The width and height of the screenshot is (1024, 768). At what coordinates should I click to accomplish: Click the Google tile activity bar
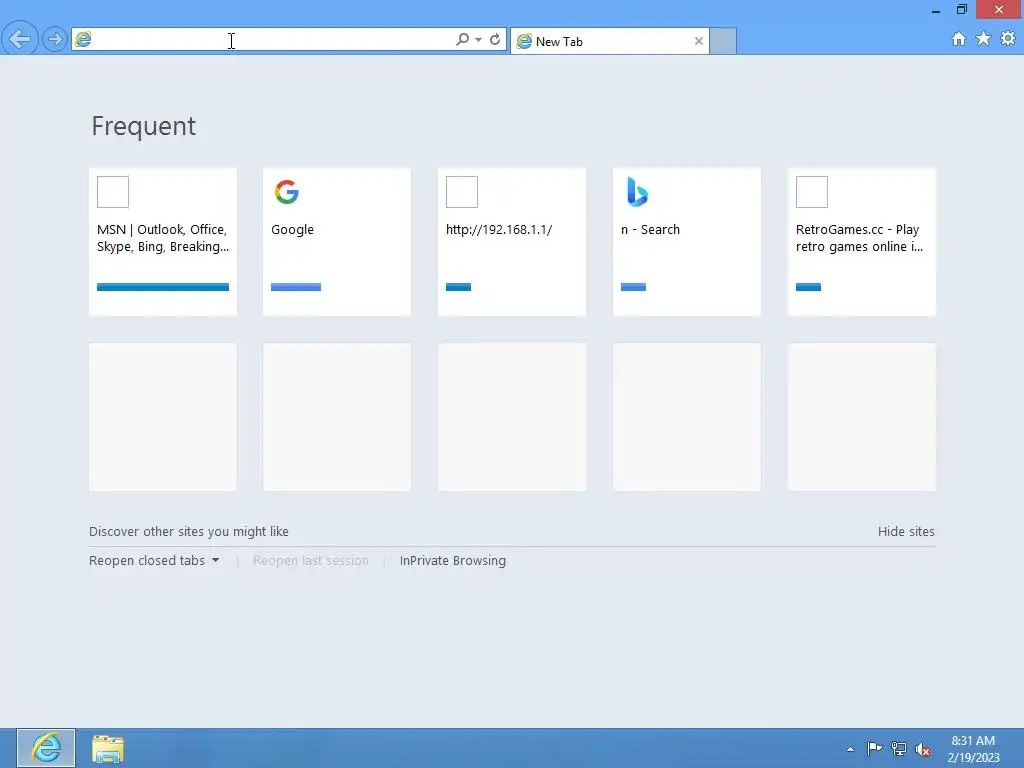(x=296, y=287)
